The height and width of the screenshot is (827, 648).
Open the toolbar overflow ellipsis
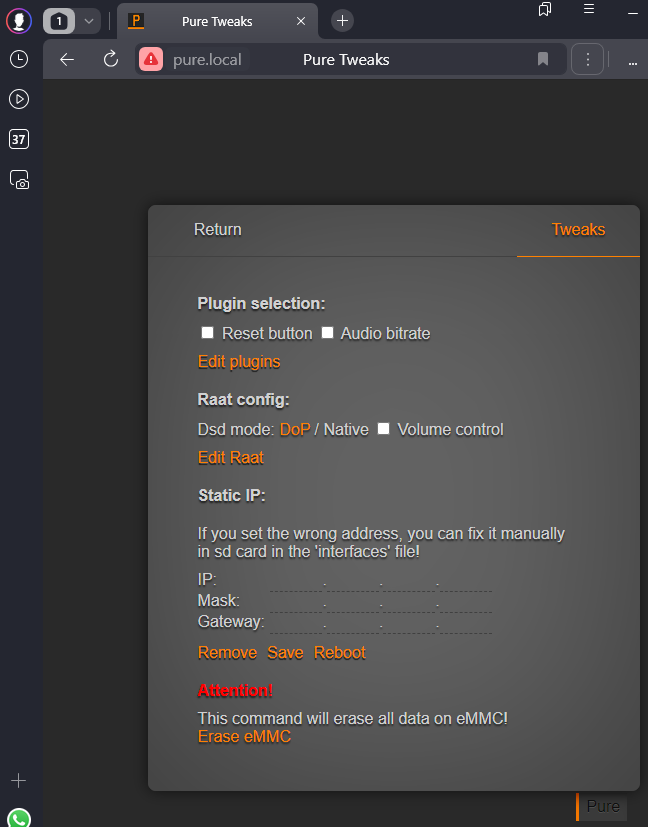pos(633,62)
